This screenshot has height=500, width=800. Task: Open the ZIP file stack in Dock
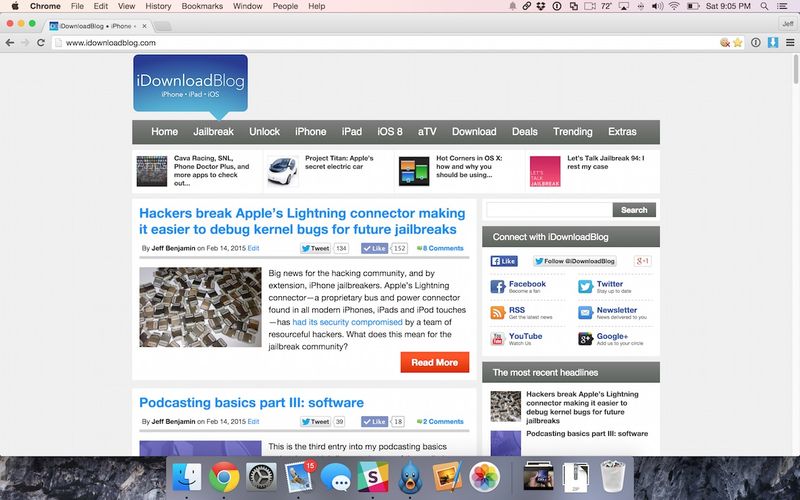click(576, 478)
